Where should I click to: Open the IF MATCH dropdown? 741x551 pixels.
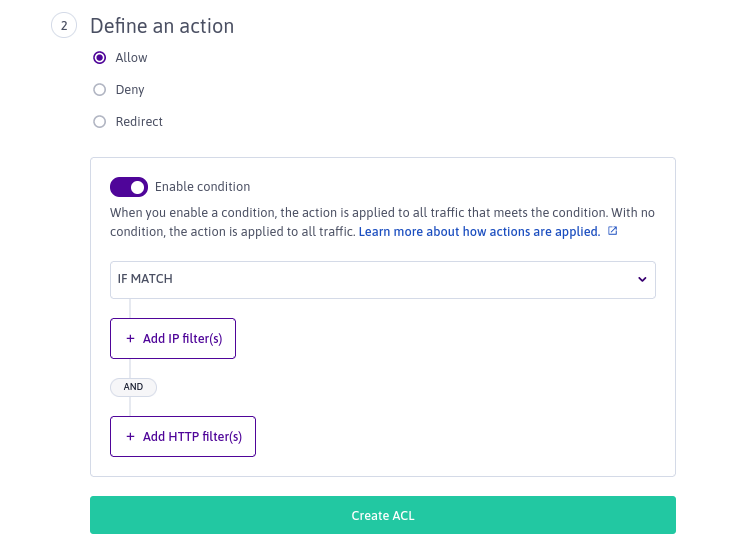382,280
